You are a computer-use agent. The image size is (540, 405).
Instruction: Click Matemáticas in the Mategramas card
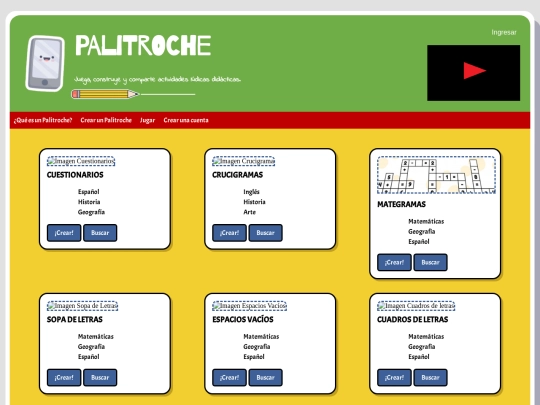pos(426,221)
